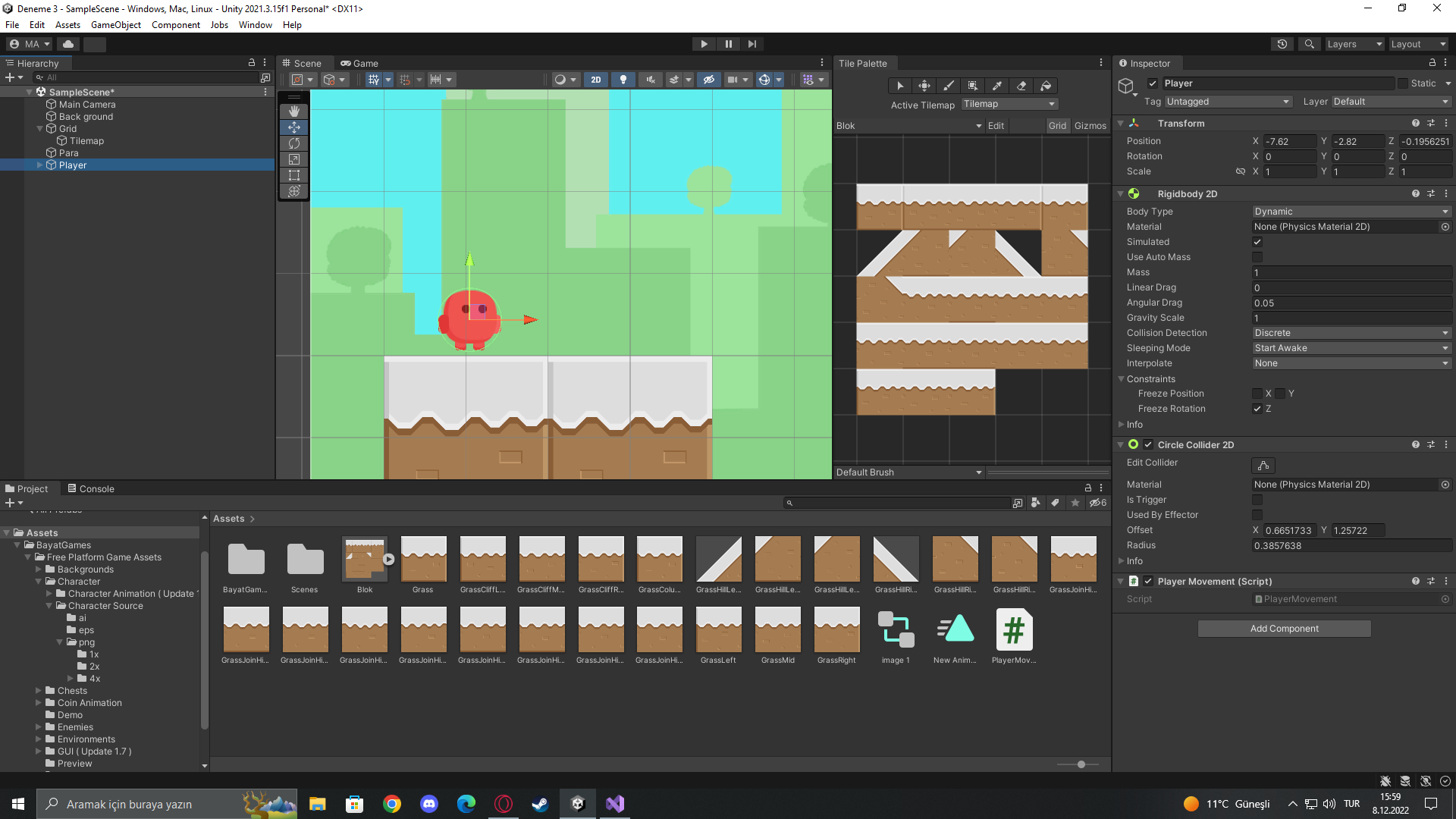Image resolution: width=1456 pixels, height=819 pixels.
Task: Enable the Is Trigger checkbox
Action: tap(1257, 500)
